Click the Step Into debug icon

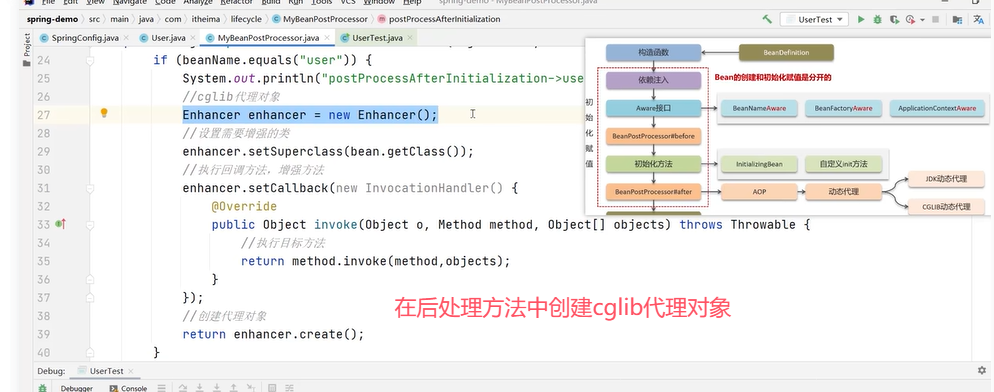point(200,388)
